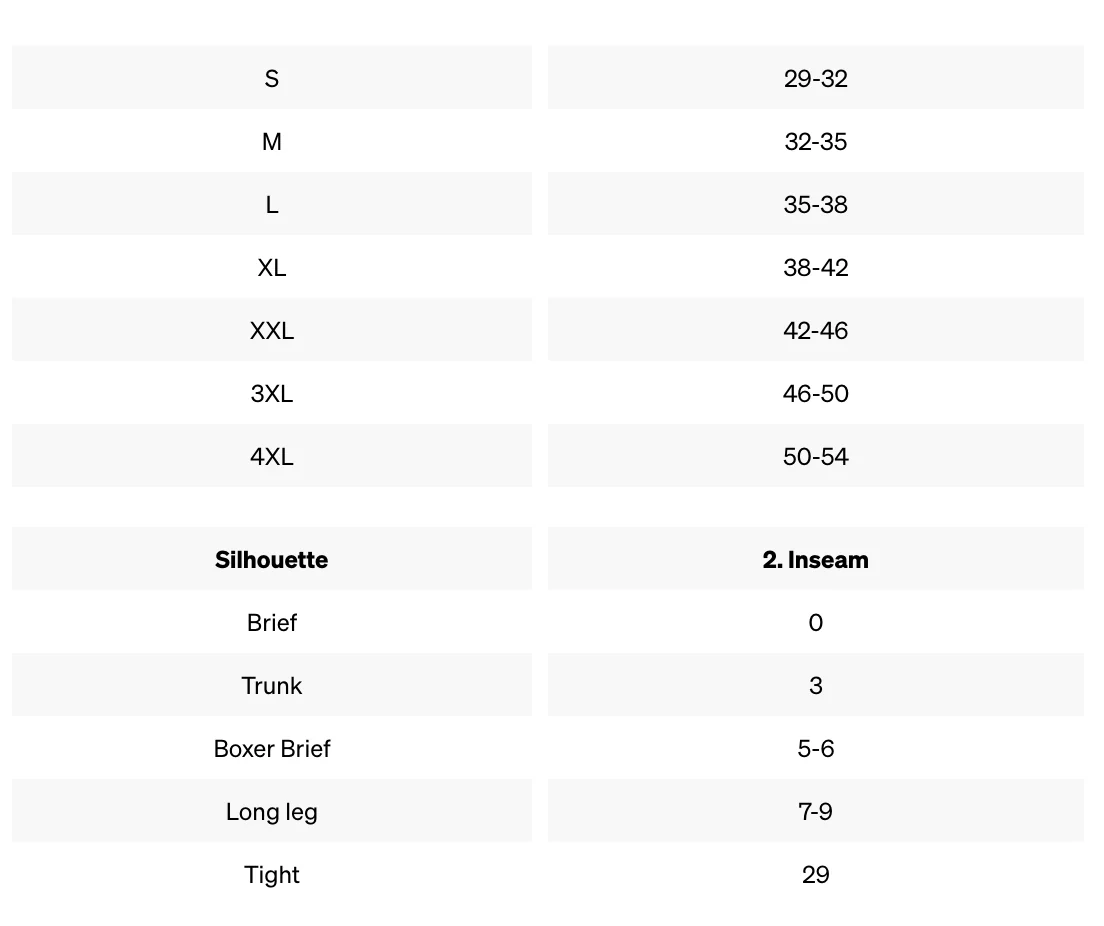Select the size L cell
The height and width of the screenshot is (926, 1104).
coord(272,204)
